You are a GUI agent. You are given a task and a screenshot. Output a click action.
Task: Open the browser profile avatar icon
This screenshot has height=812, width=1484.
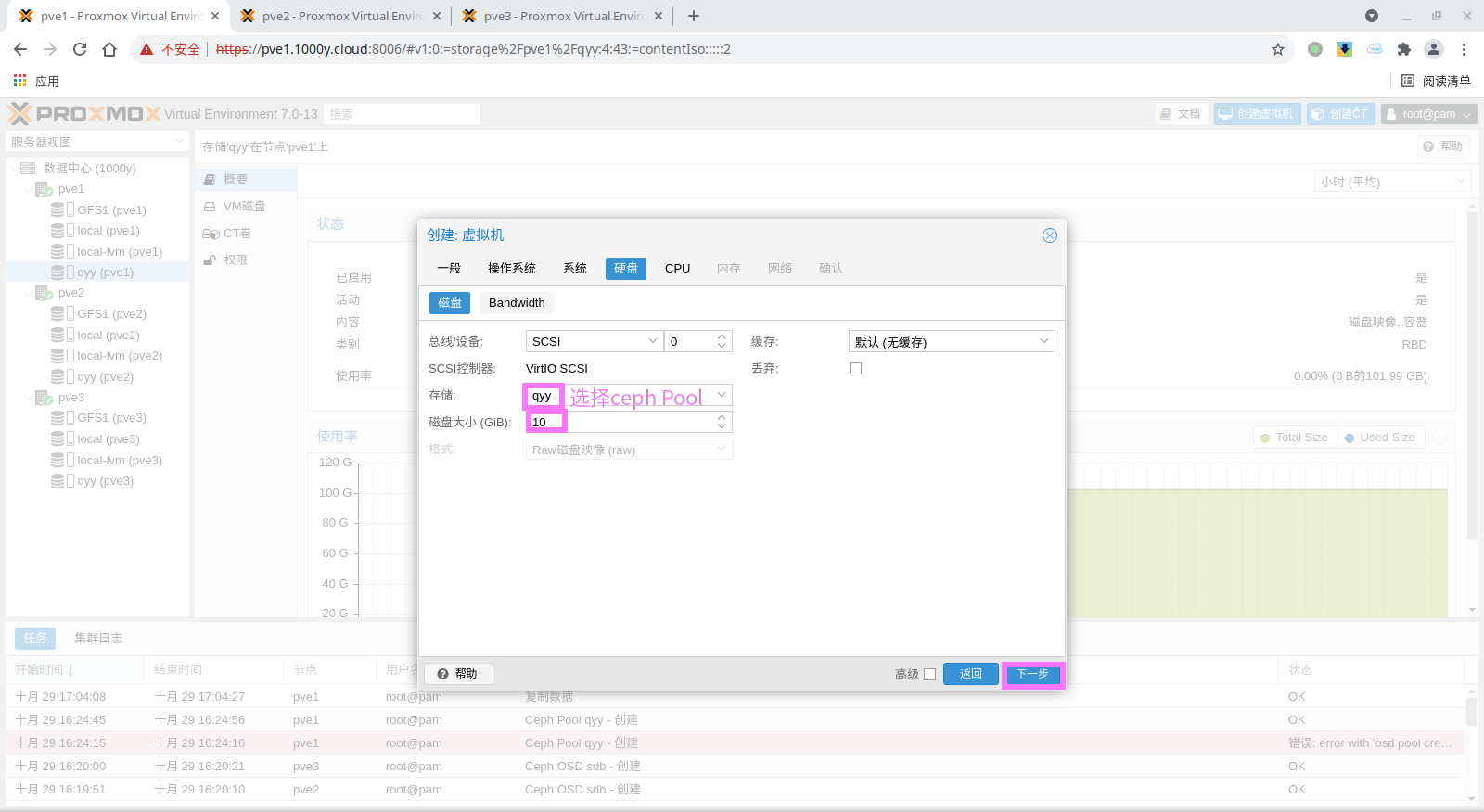click(1433, 49)
